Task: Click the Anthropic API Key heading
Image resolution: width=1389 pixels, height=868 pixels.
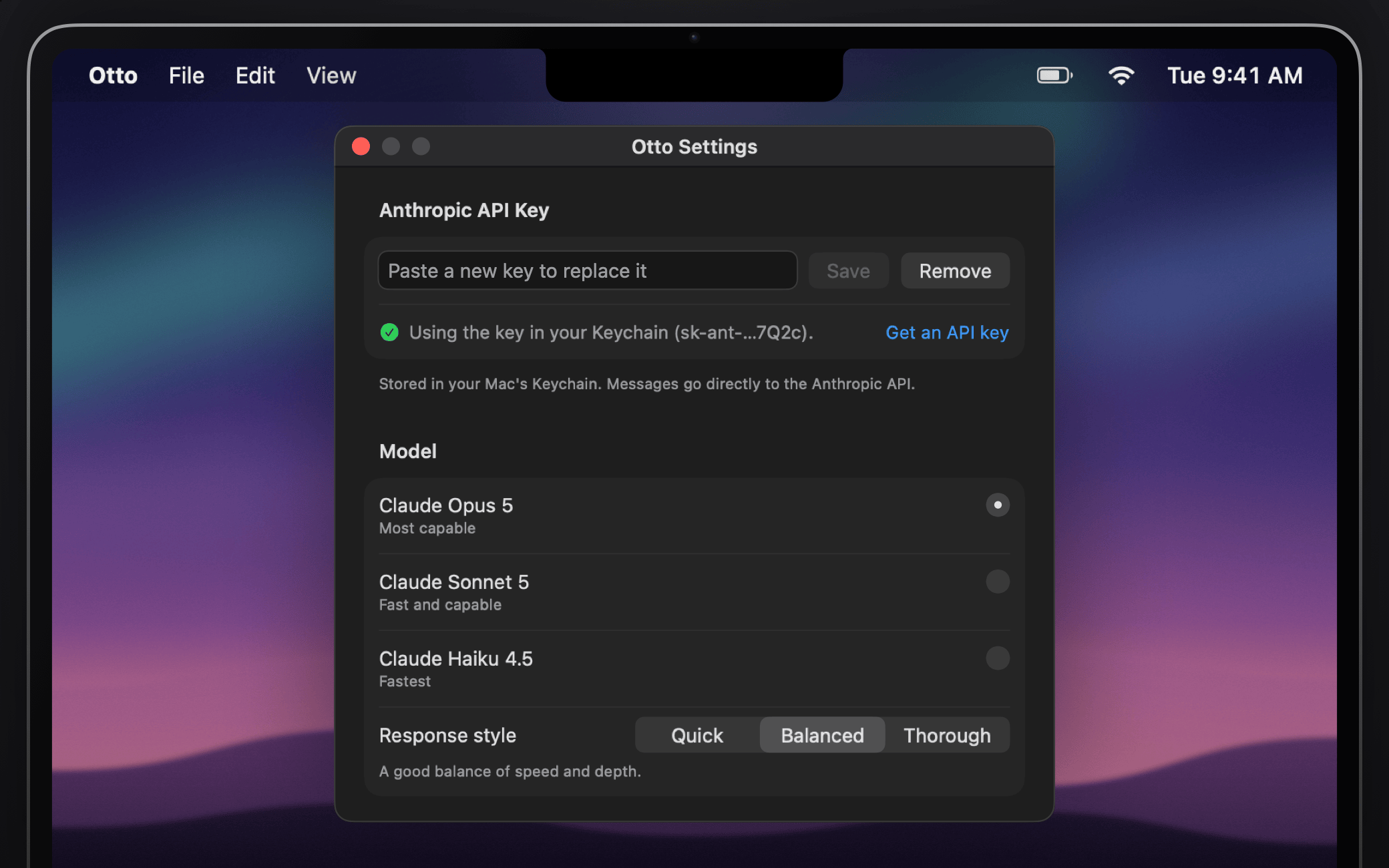Action: point(464,210)
